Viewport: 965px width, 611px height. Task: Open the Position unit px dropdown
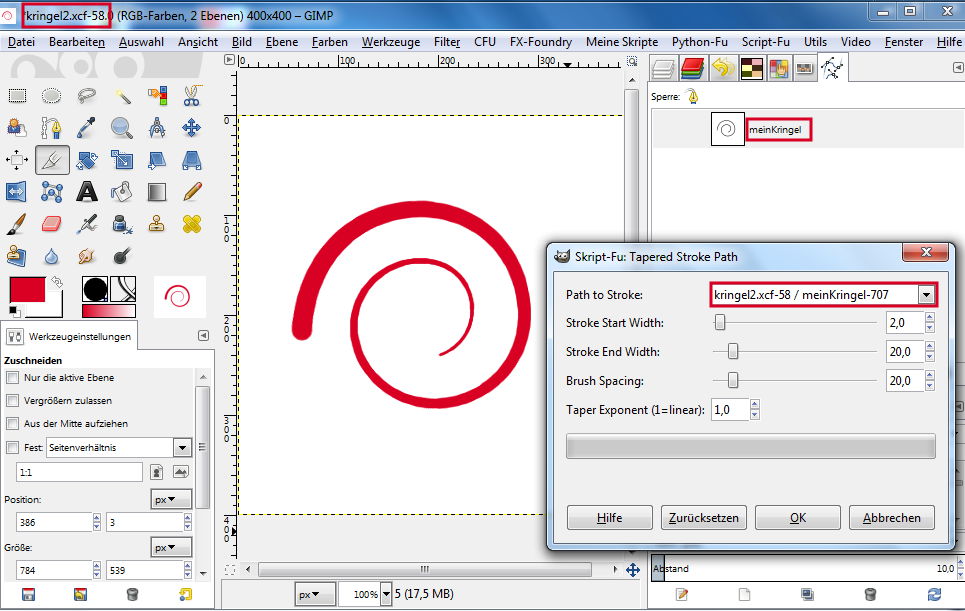pyautogui.click(x=171, y=499)
